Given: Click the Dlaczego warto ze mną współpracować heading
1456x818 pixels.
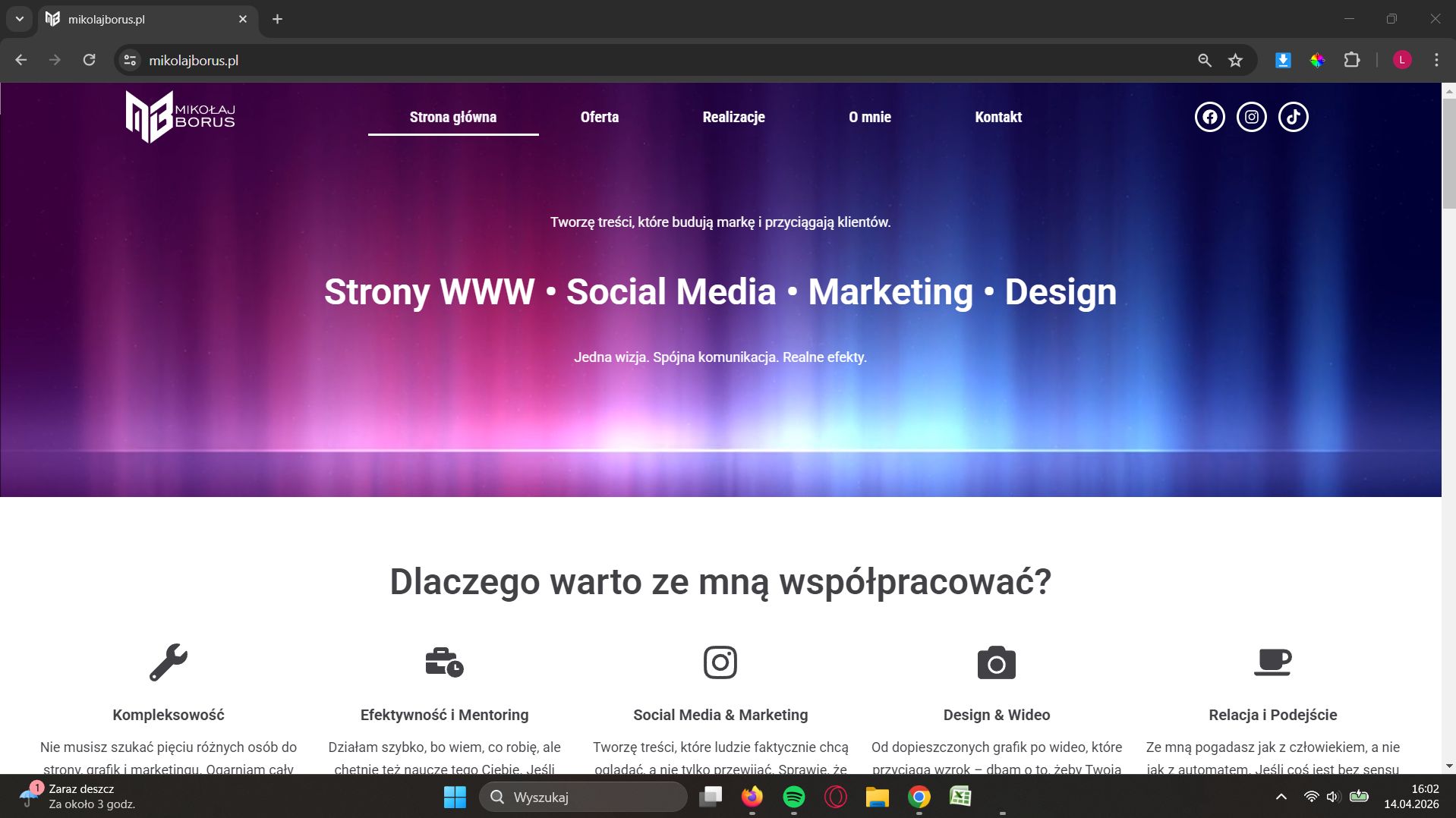Looking at the screenshot, I should tap(720, 582).
